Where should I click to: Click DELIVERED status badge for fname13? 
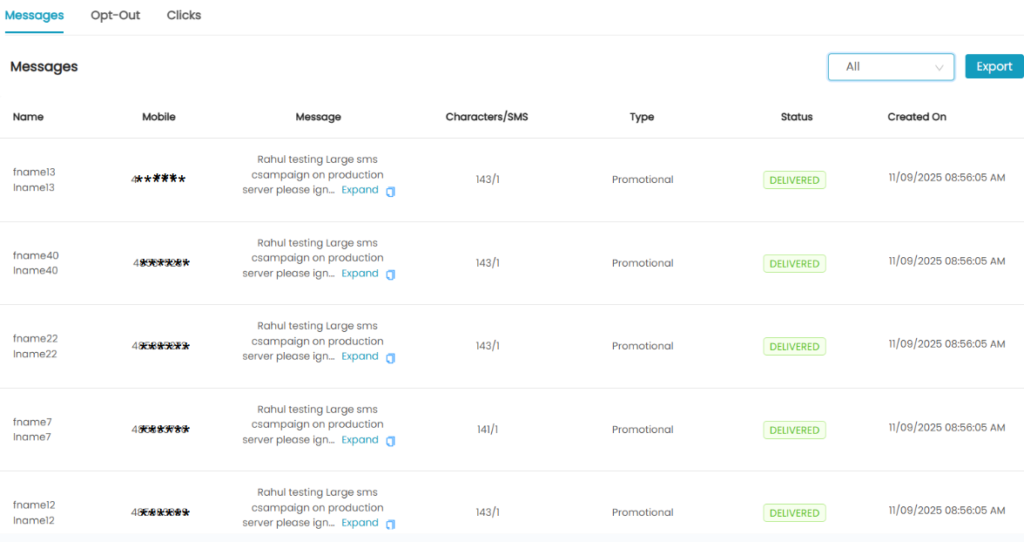click(x=794, y=181)
